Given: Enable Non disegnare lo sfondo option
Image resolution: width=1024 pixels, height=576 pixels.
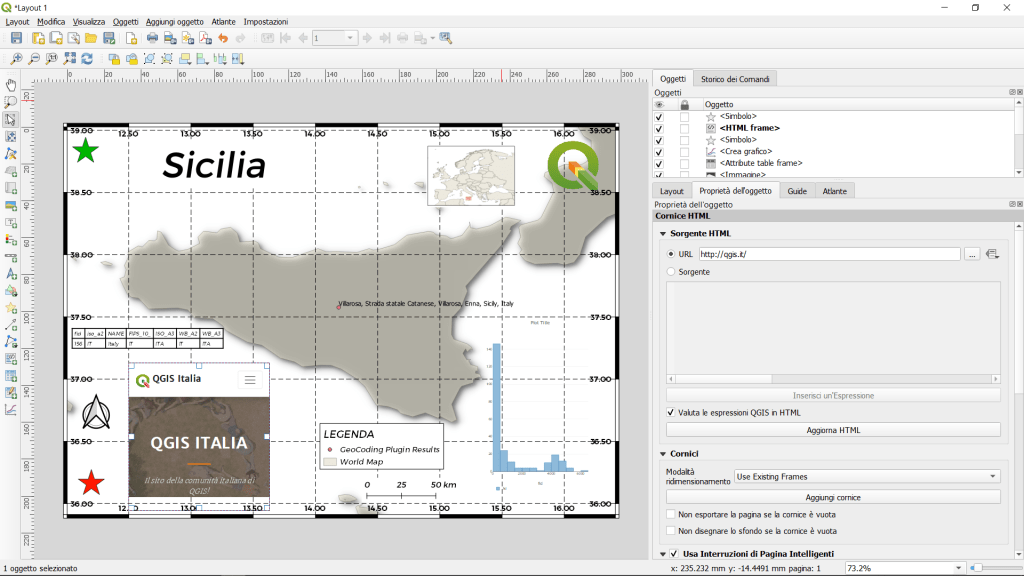Looking at the screenshot, I should [x=671, y=531].
